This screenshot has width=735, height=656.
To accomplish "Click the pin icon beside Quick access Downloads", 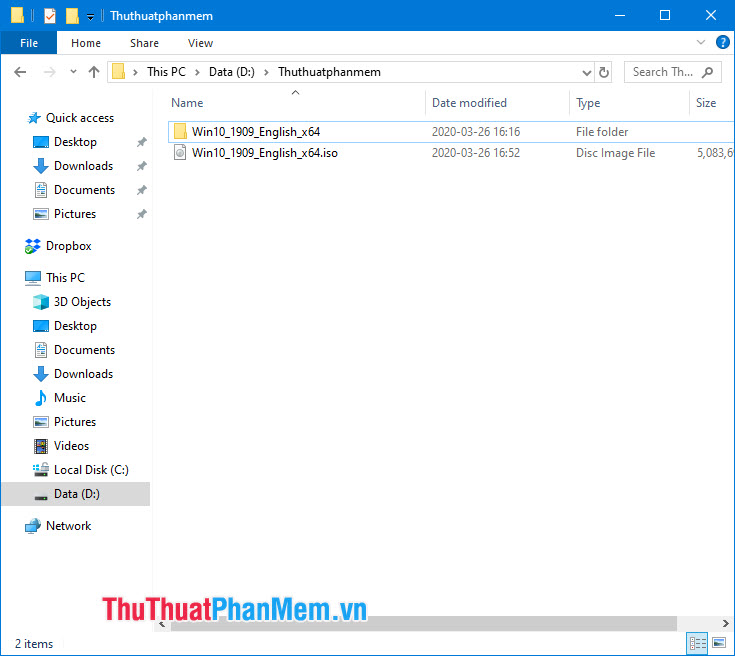I will (x=142, y=166).
